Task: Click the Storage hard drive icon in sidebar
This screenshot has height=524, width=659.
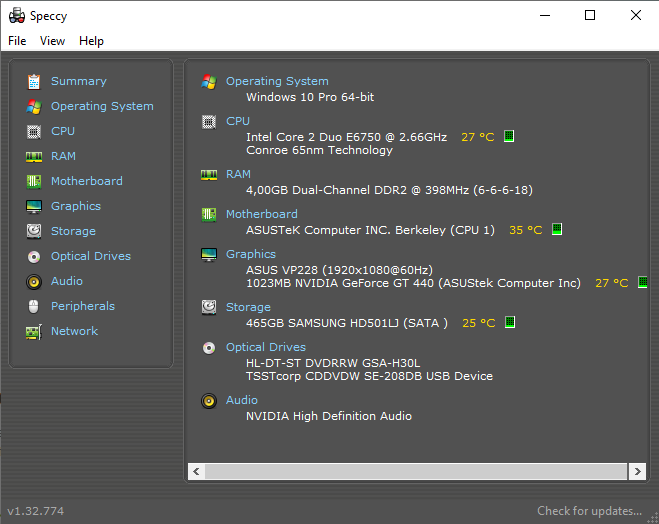Action: tap(34, 232)
